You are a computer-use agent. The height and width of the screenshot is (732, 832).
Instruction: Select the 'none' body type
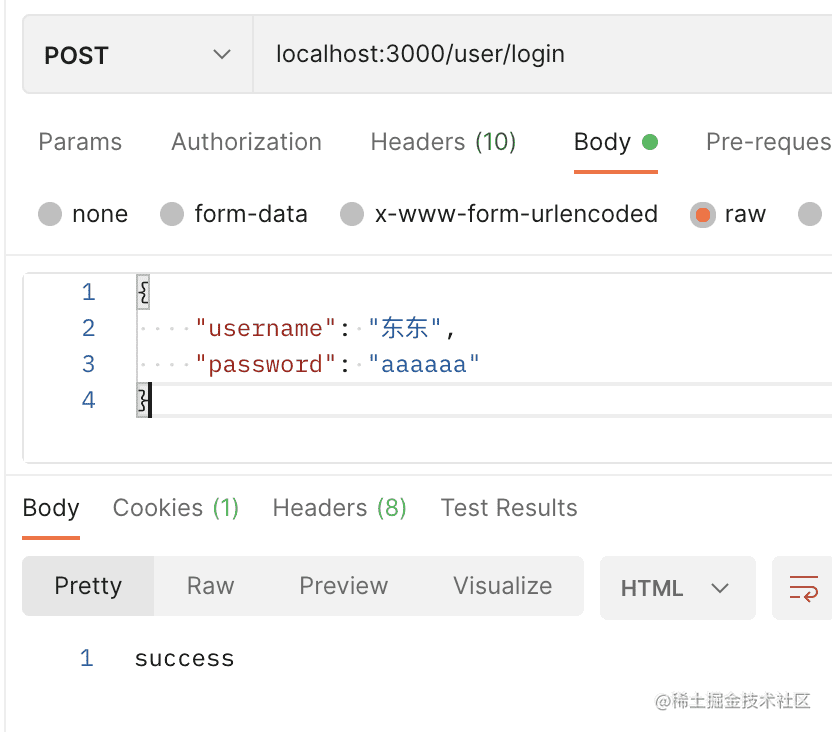(50, 214)
